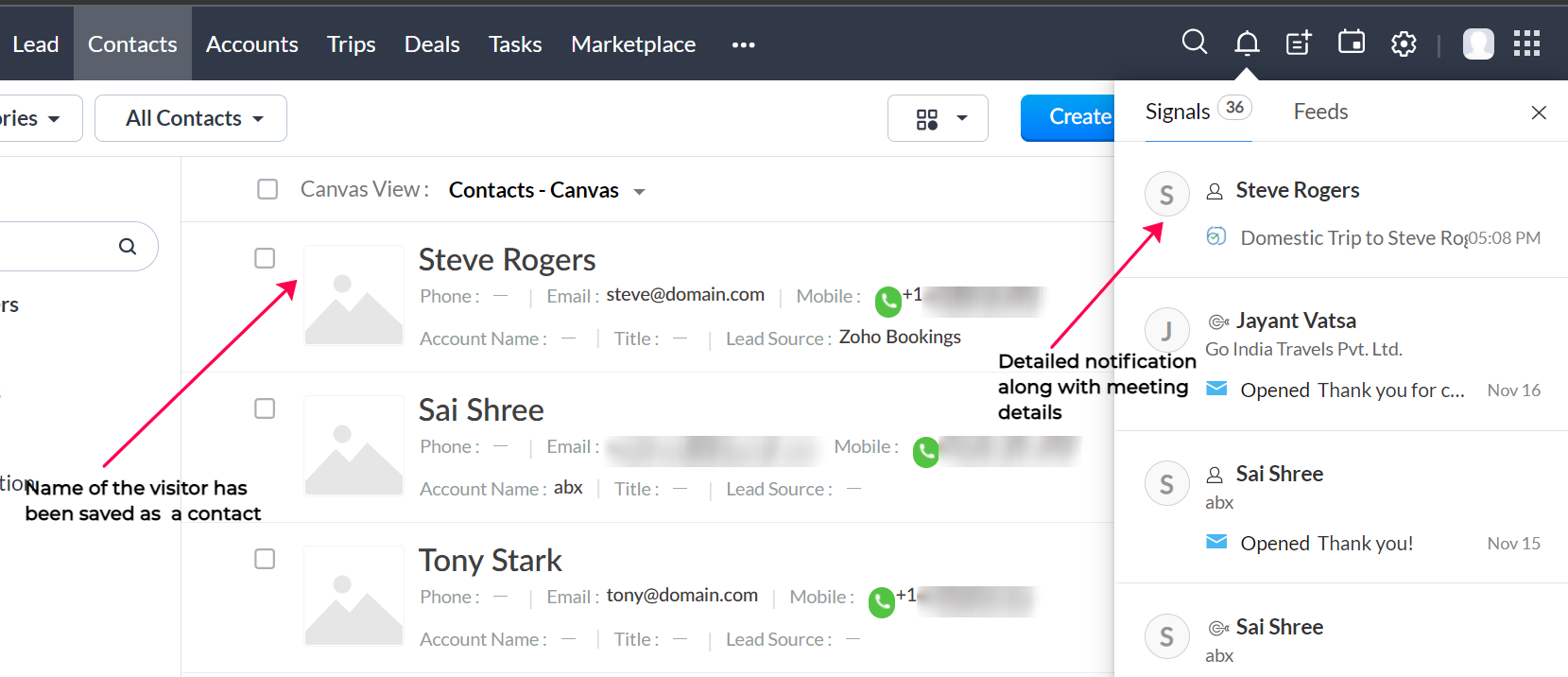The image size is (1568, 677).
Task: Click the search magnifier icon in top bar
Action: tap(1194, 43)
